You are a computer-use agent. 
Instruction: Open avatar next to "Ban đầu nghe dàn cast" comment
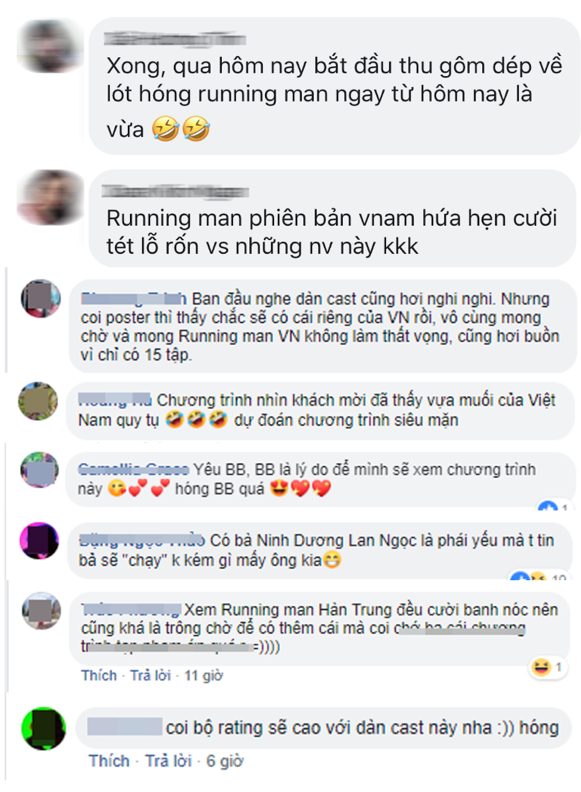point(40,299)
